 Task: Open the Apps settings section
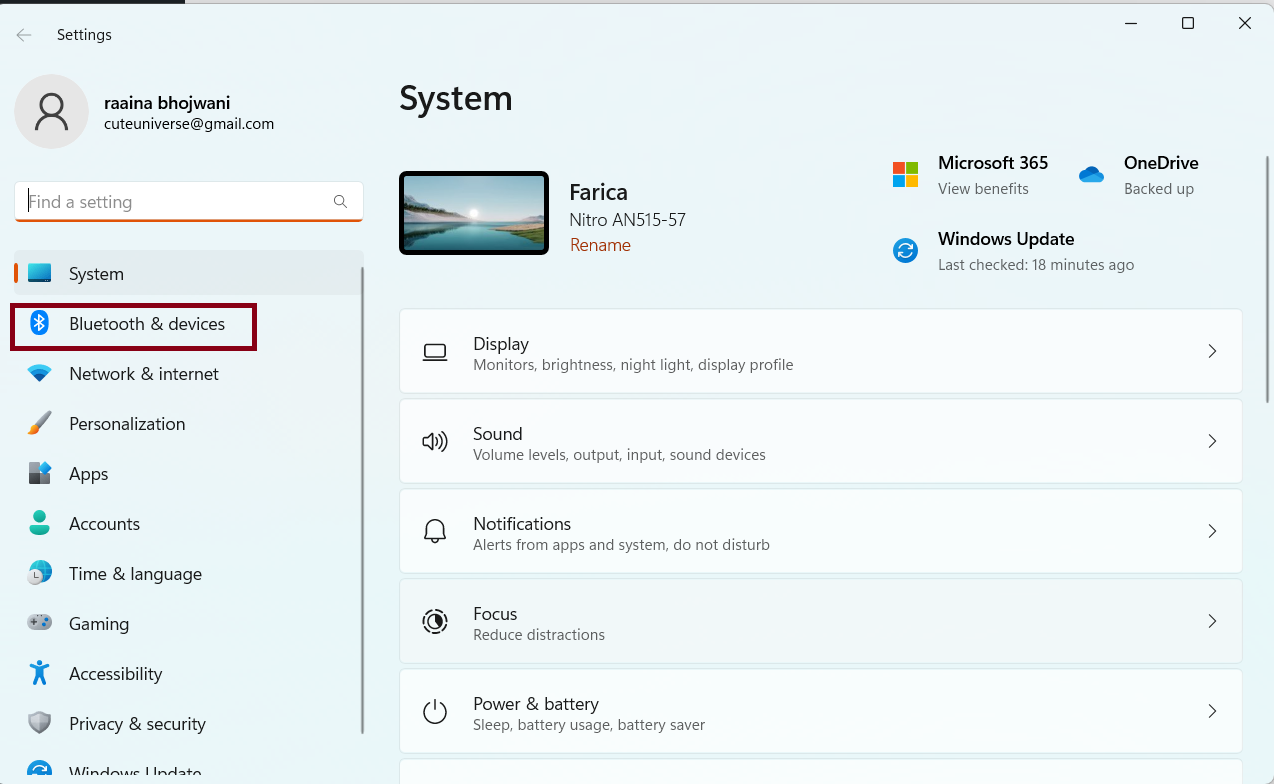tap(88, 474)
